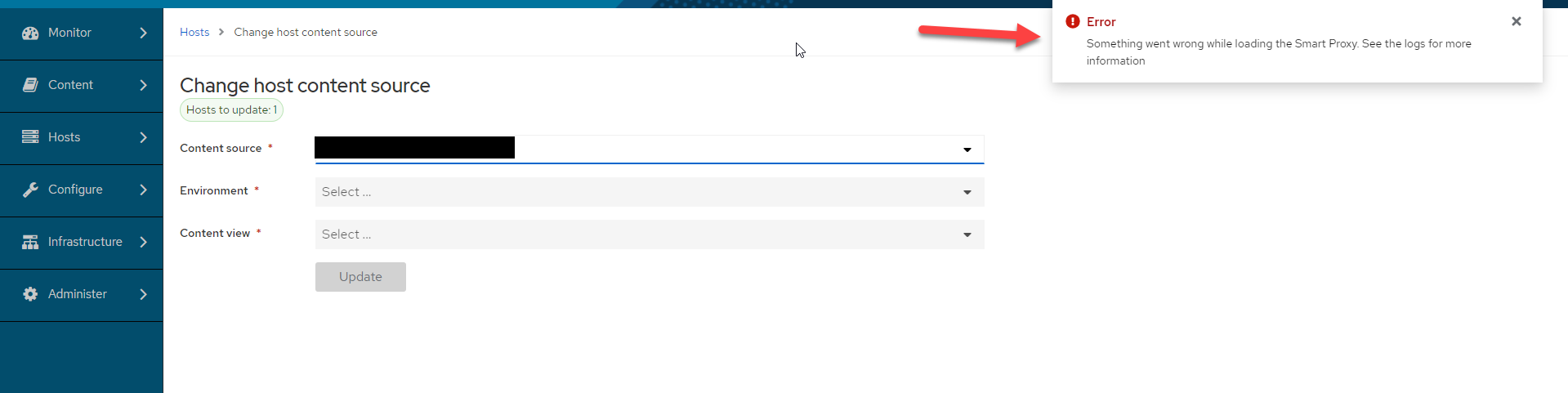Click the Hosts server stack icon

point(30,137)
